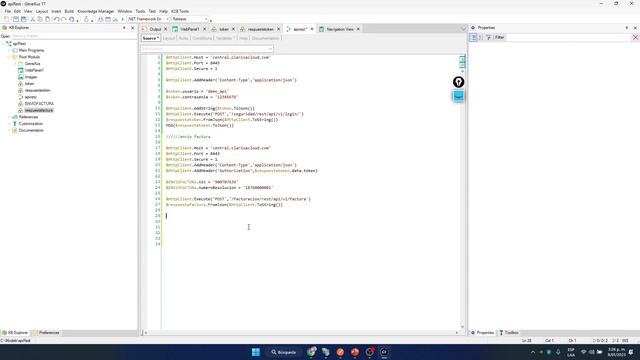Expand the GeneXus folder node
The height and width of the screenshot is (360, 640).
(x=16, y=64)
